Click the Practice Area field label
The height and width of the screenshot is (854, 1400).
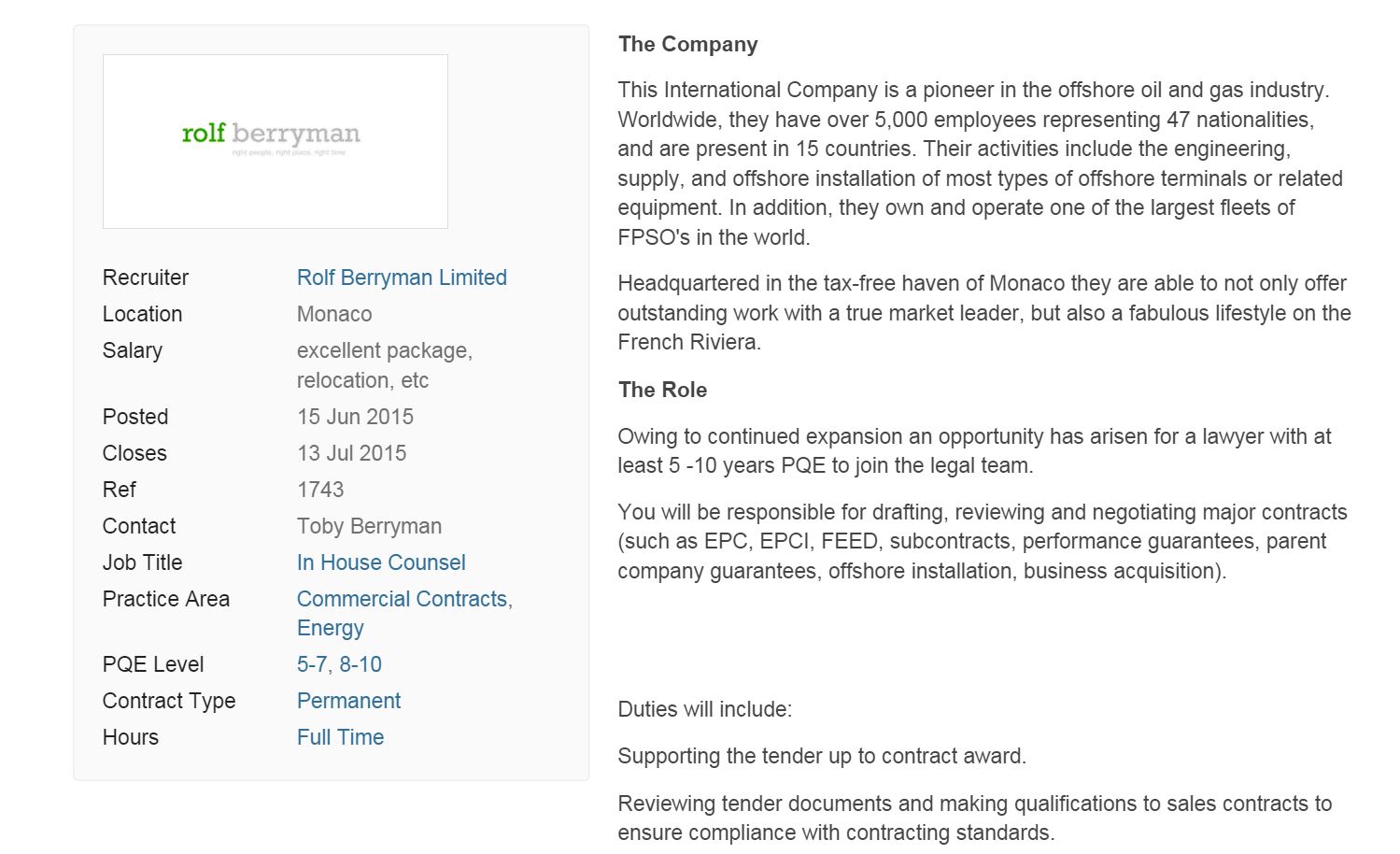coord(166,599)
